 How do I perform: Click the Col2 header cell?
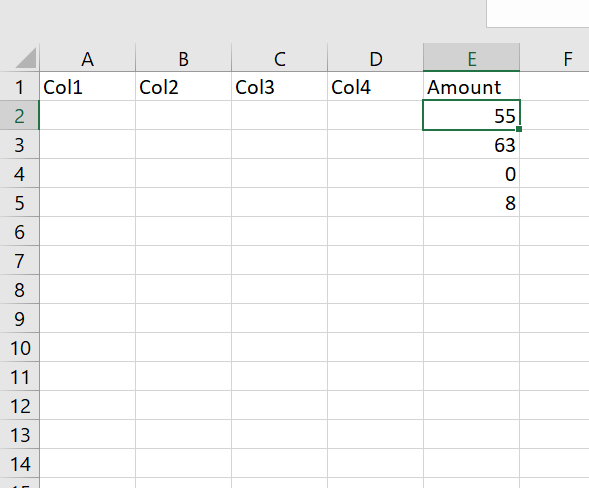pos(183,86)
